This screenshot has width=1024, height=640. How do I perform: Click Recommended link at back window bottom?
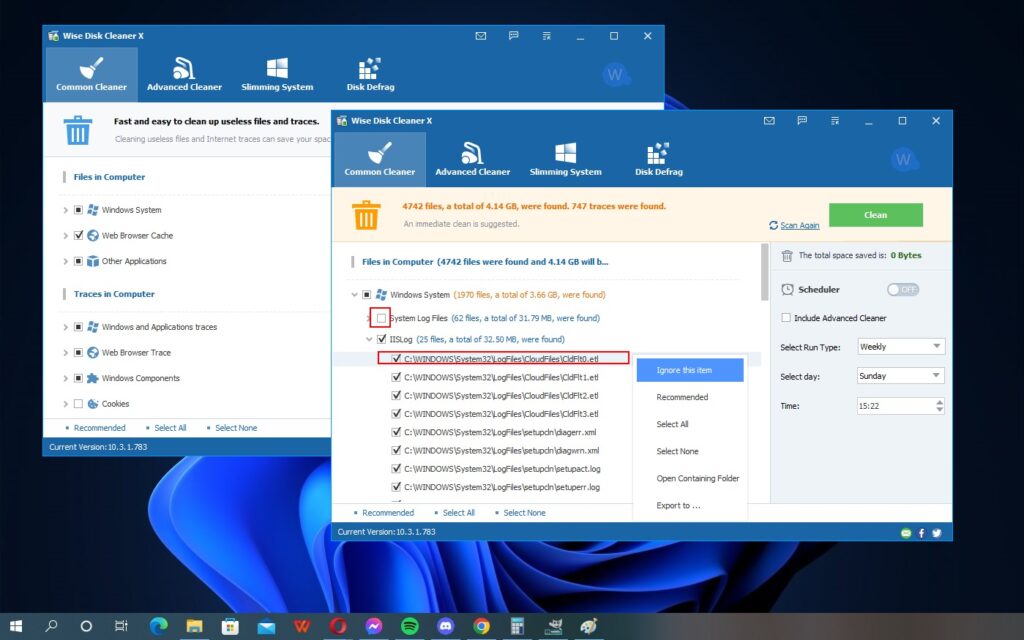click(x=99, y=428)
